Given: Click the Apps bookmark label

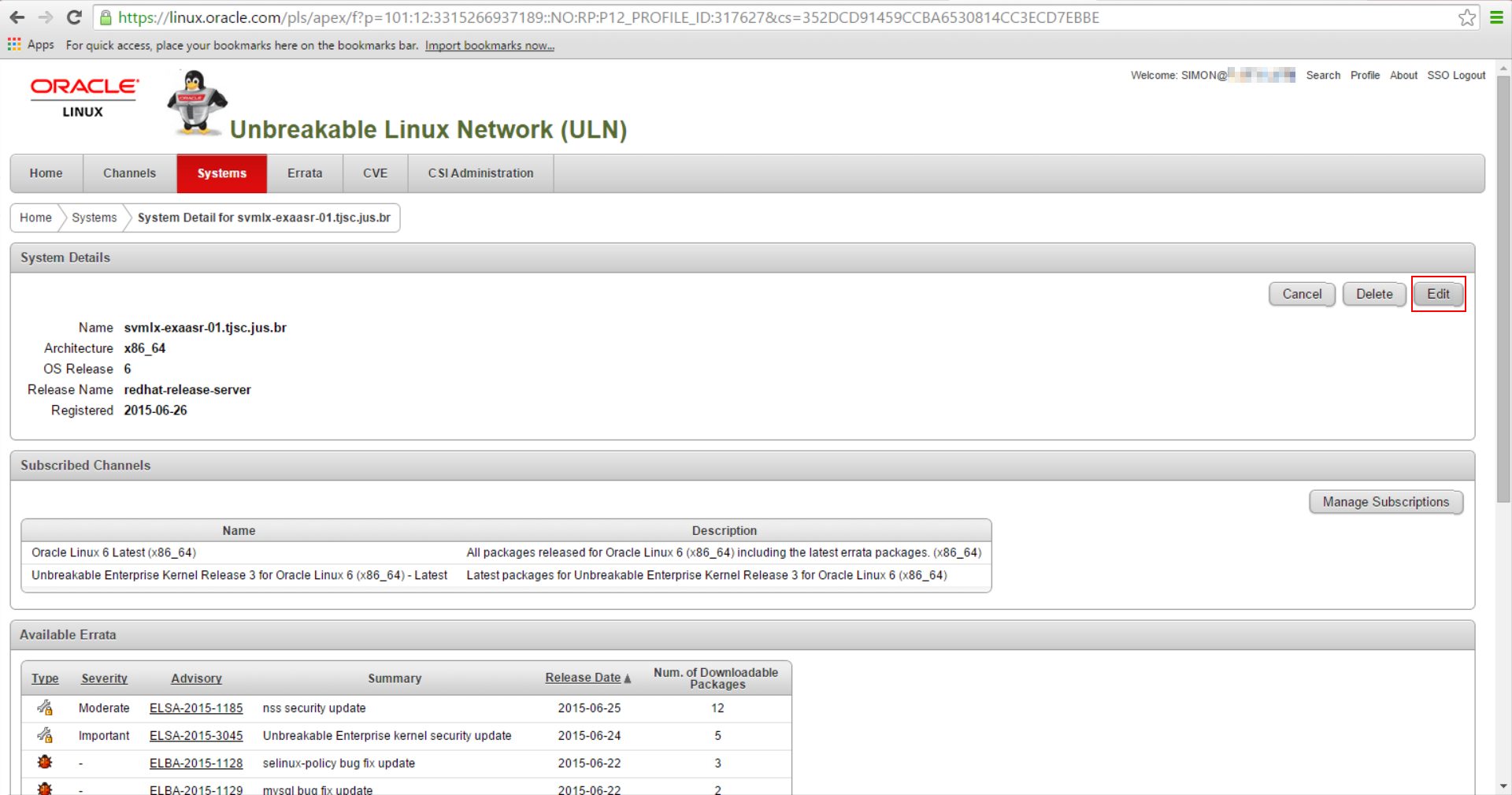Looking at the screenshot, I should click(x=41, y=45).
